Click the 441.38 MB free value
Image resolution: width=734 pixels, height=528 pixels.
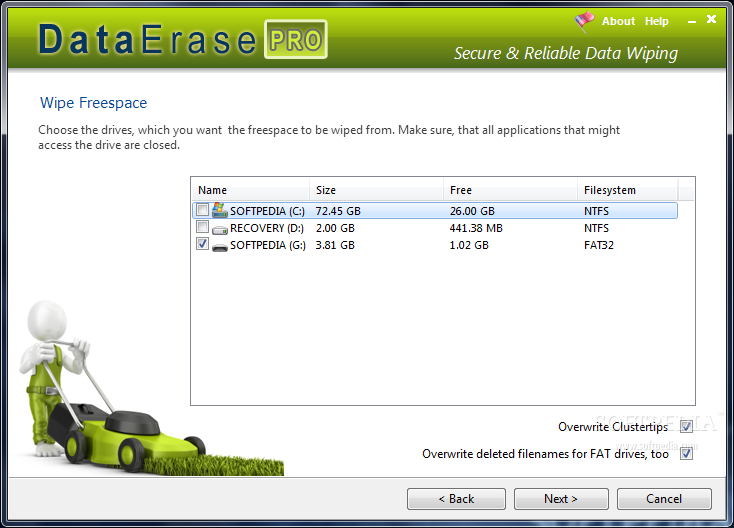click(x=476, y=228)
